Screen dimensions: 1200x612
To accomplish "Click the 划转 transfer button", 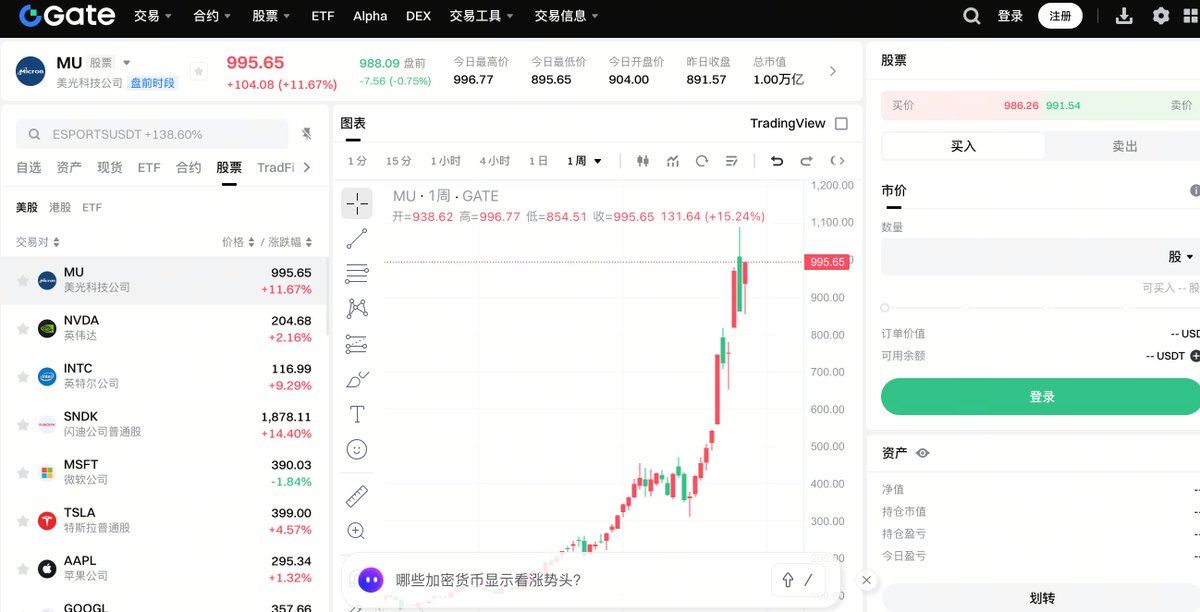I will 1040,599.
